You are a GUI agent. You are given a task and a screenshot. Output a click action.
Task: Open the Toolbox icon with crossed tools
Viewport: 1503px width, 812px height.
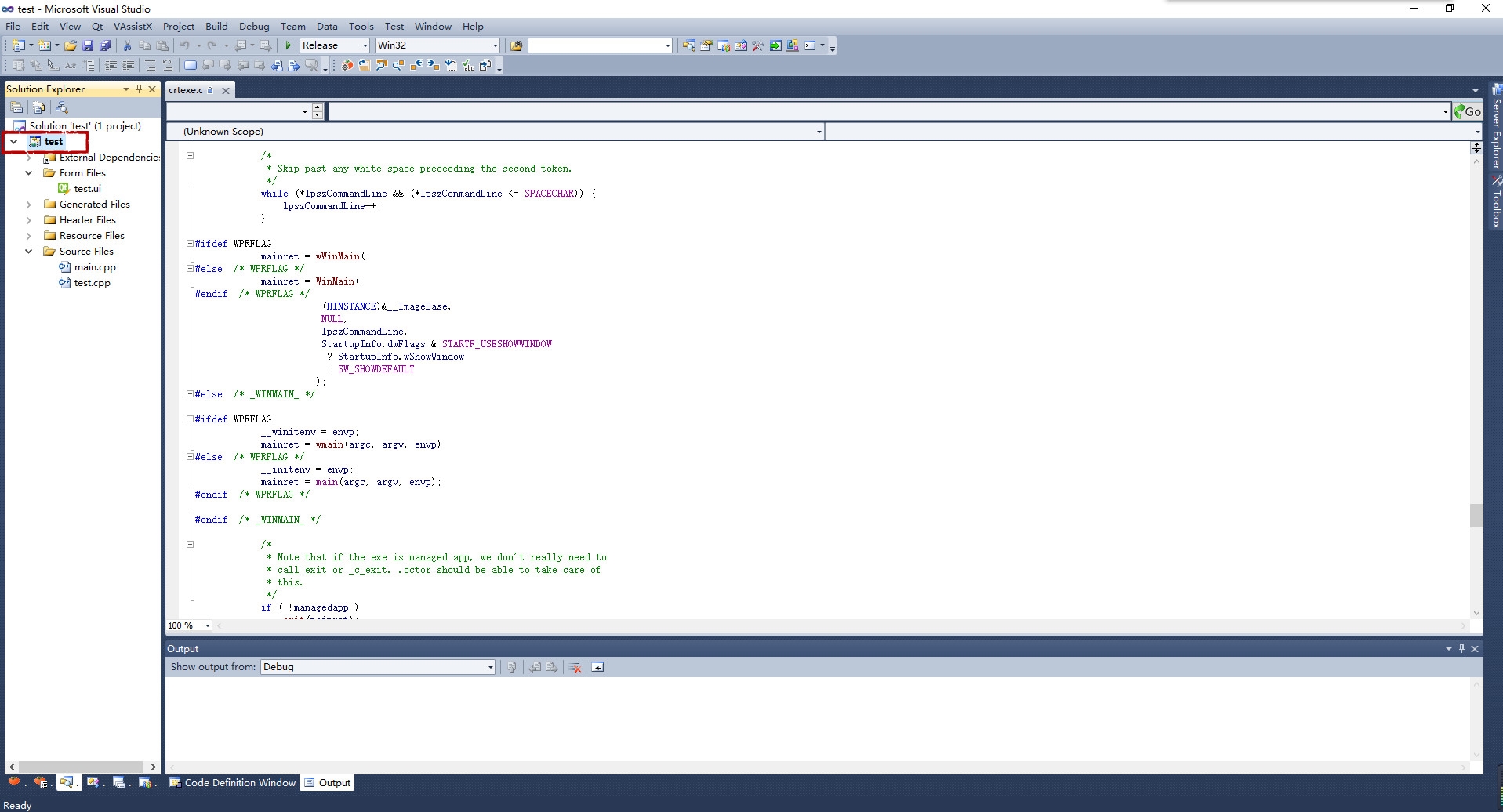pos(758,45)
